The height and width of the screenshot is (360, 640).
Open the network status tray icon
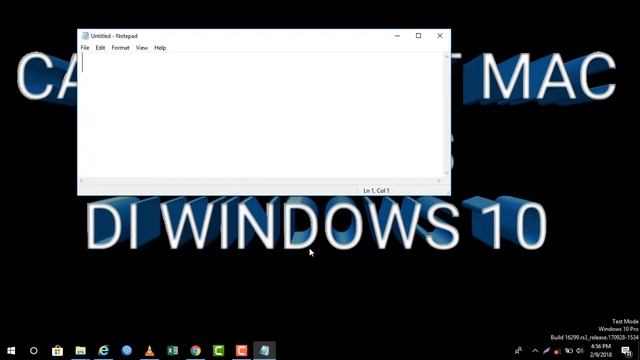[569, 351]
